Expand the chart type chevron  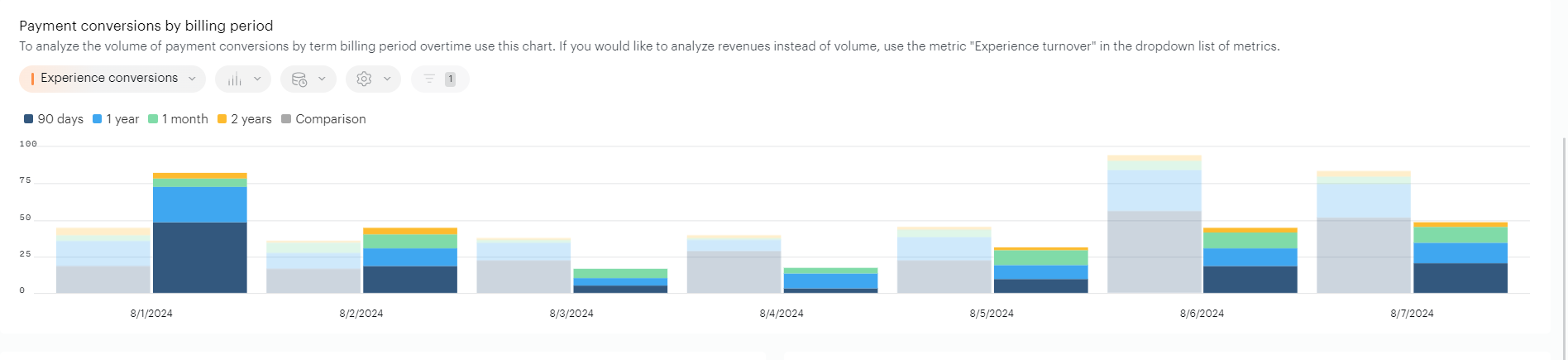point(257,79)
